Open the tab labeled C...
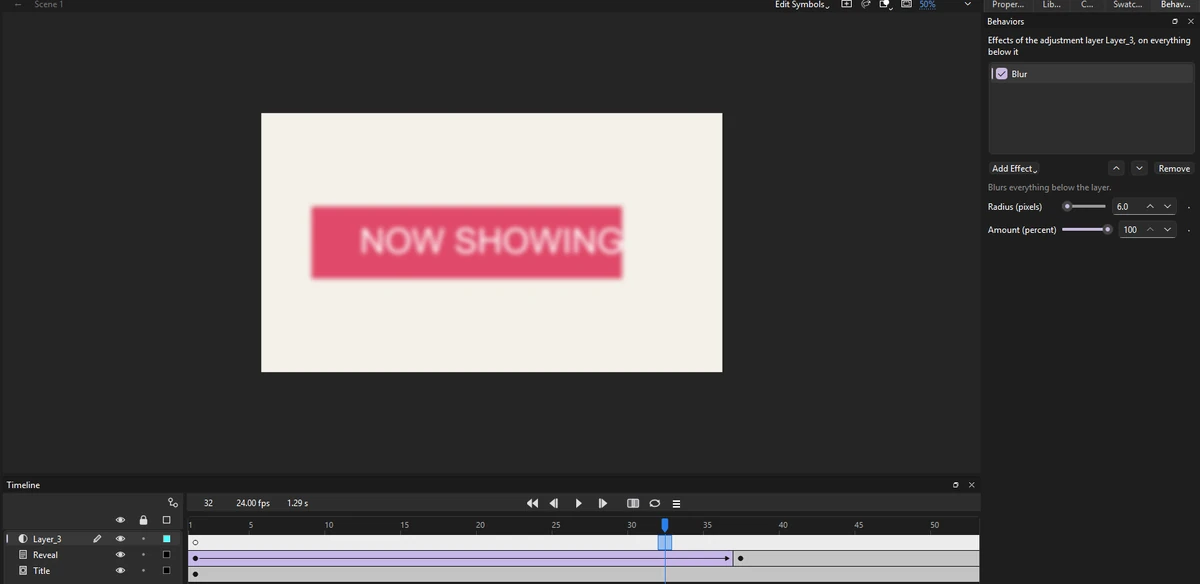 1087,5
